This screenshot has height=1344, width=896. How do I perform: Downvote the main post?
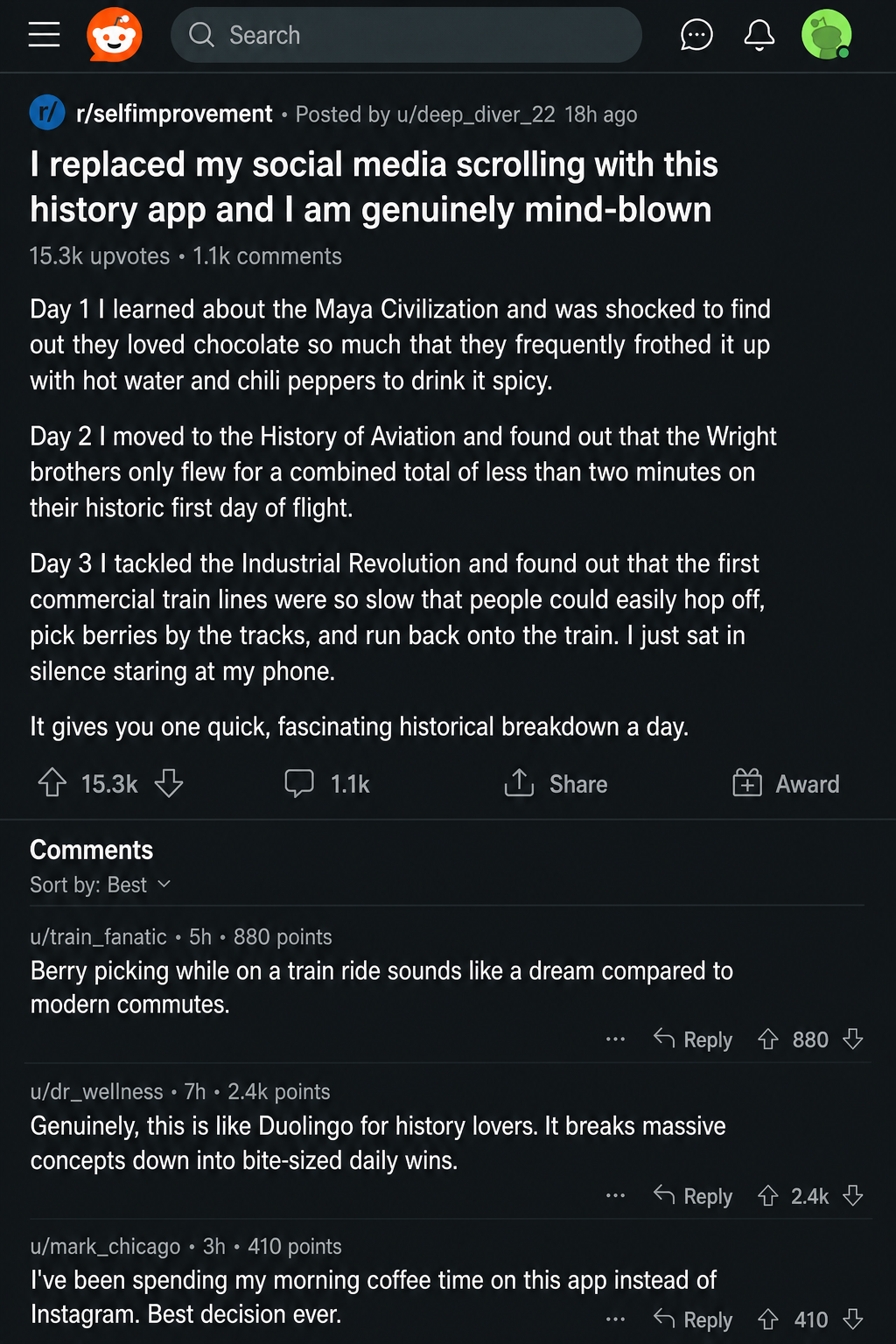pos(169,782)
